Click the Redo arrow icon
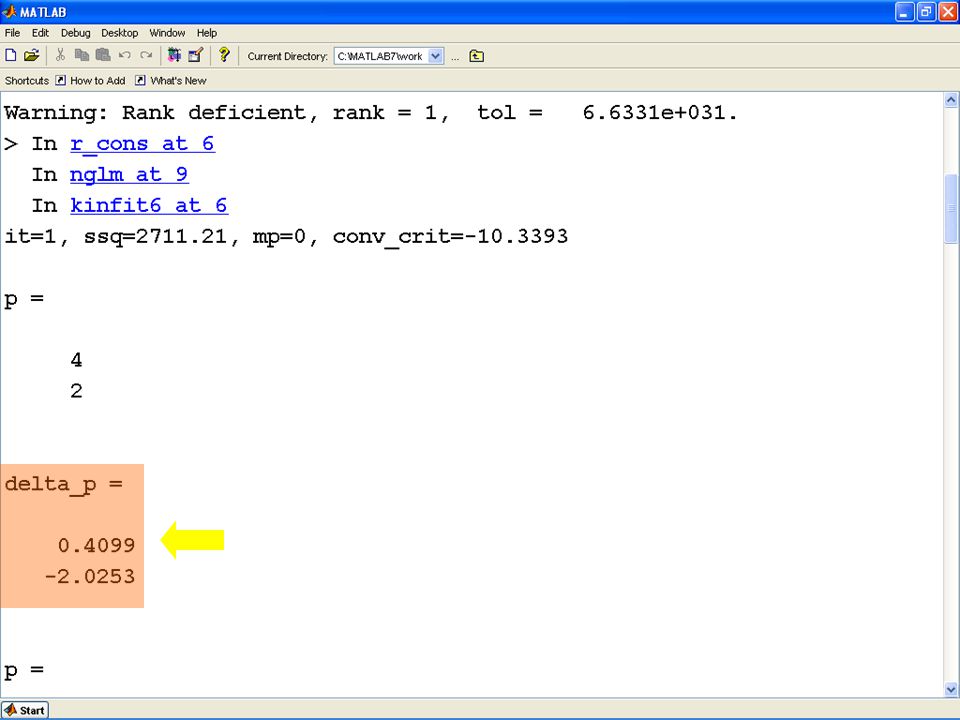Image resolution: width=960 pixels, height=720 pixels. 146,56
